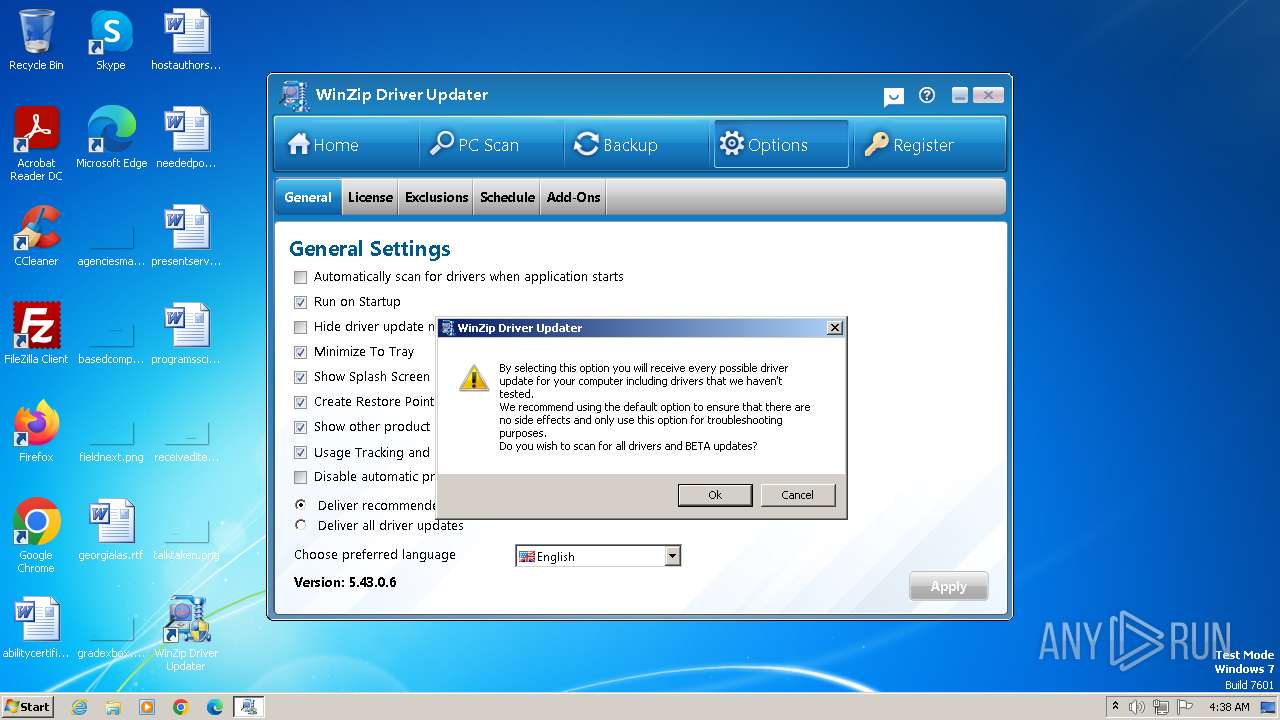1280x720 pixels.
Task: Open Skype desktop shortcut
Action: [111, 40]
